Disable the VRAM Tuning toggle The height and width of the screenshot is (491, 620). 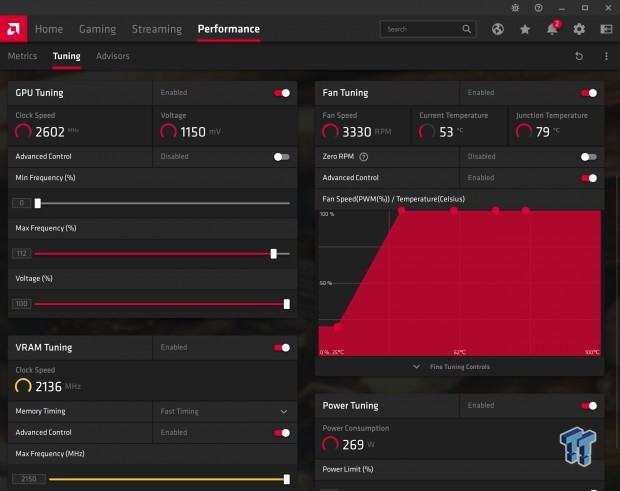(282, 347)
